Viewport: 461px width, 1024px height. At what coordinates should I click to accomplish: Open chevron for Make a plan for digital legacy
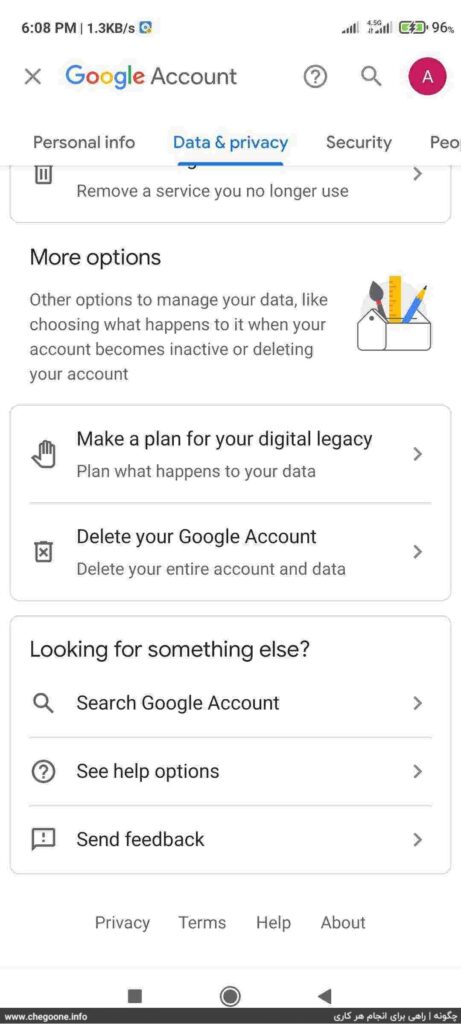coord(418,455)
